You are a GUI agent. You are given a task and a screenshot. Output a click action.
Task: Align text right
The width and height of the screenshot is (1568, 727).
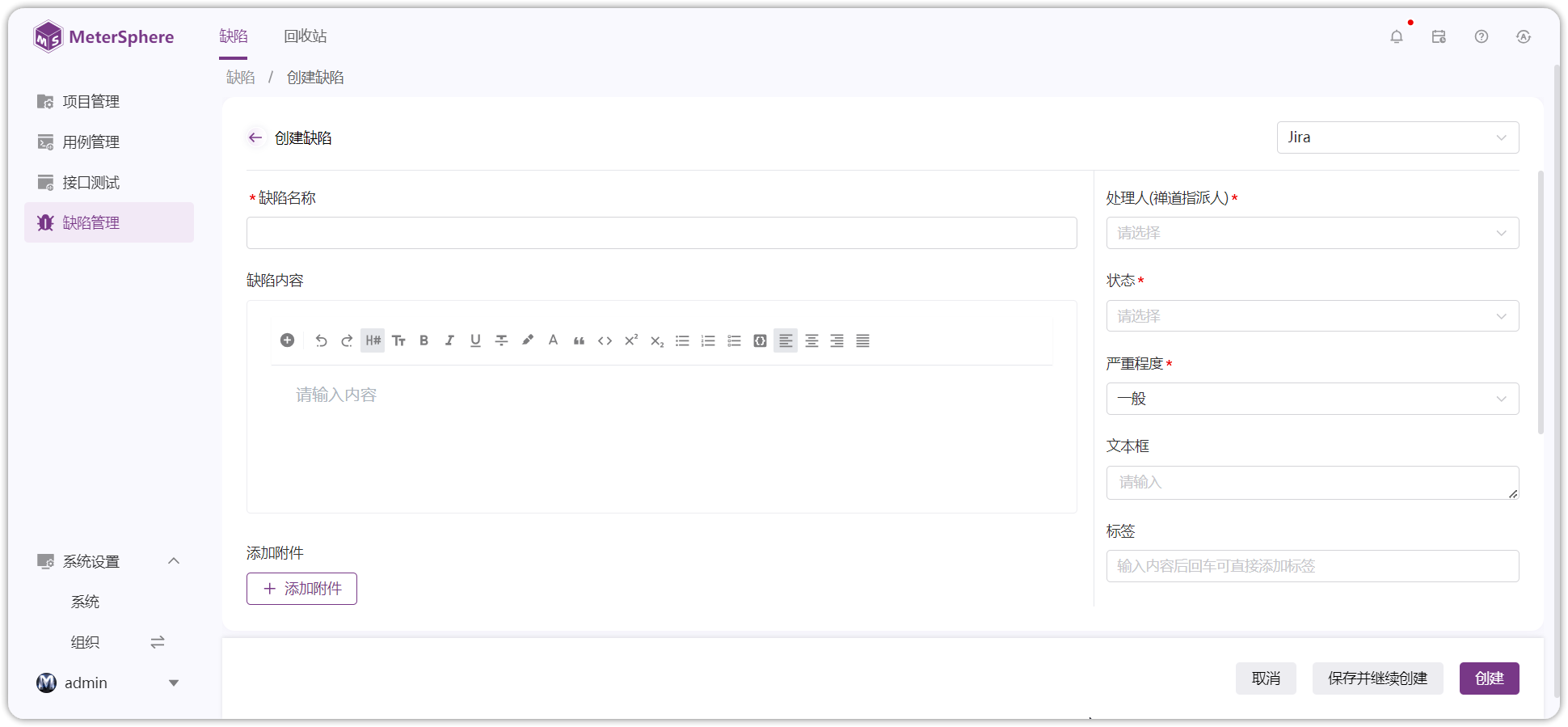click(x=837, y=340)
